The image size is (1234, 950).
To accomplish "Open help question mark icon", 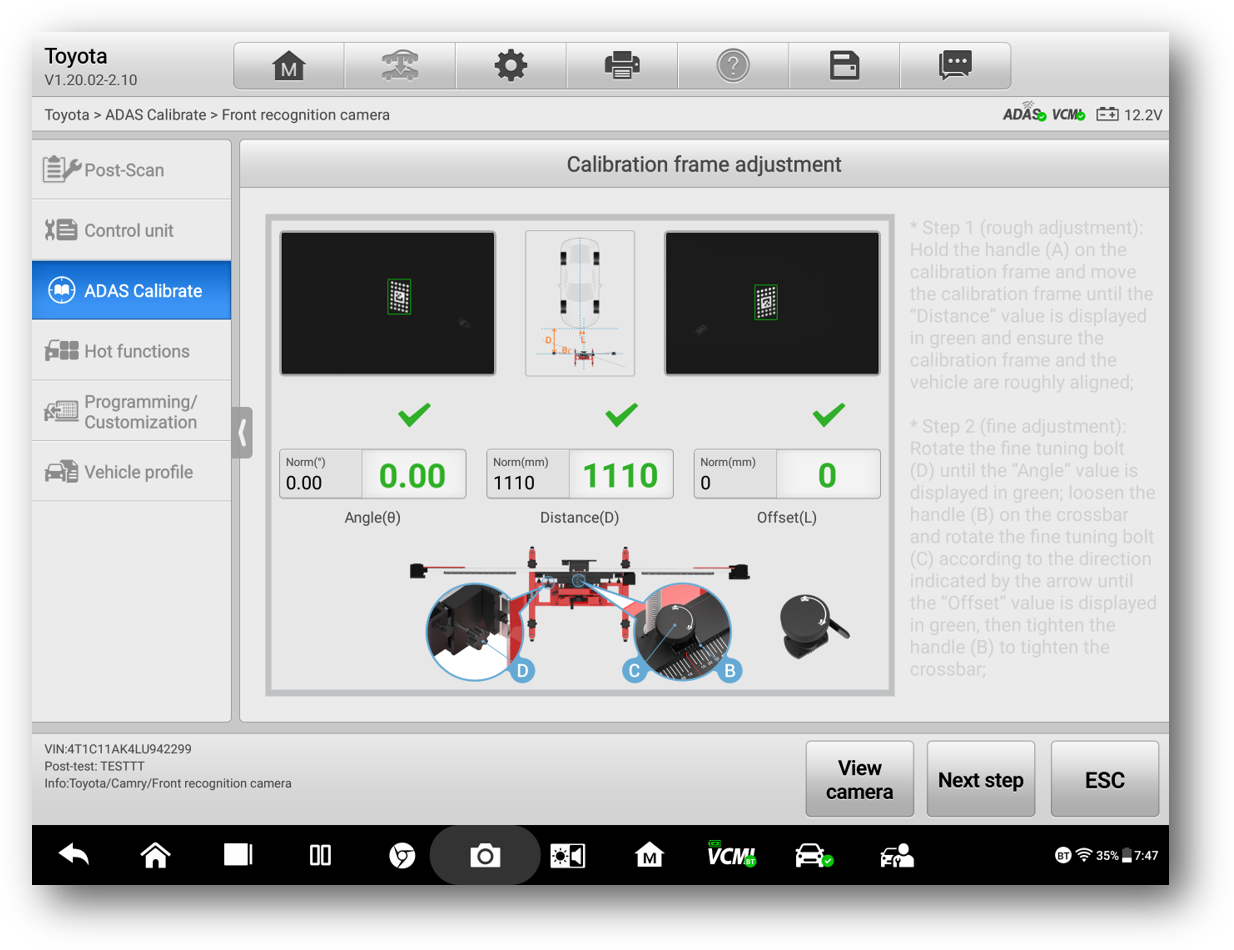I will tap(733, 66).
